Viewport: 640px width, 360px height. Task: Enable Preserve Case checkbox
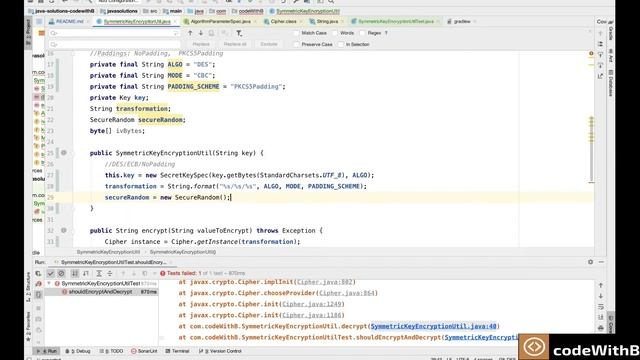tap(296, 44)
